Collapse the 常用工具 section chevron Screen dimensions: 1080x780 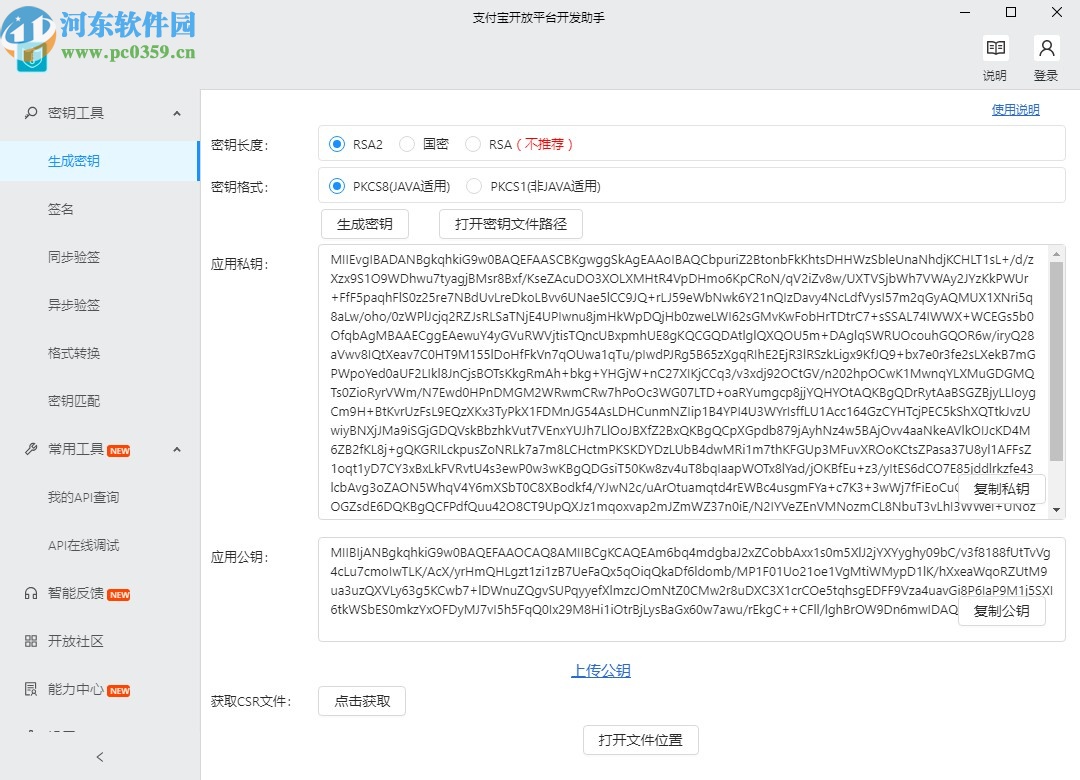(x=177, y=449)
